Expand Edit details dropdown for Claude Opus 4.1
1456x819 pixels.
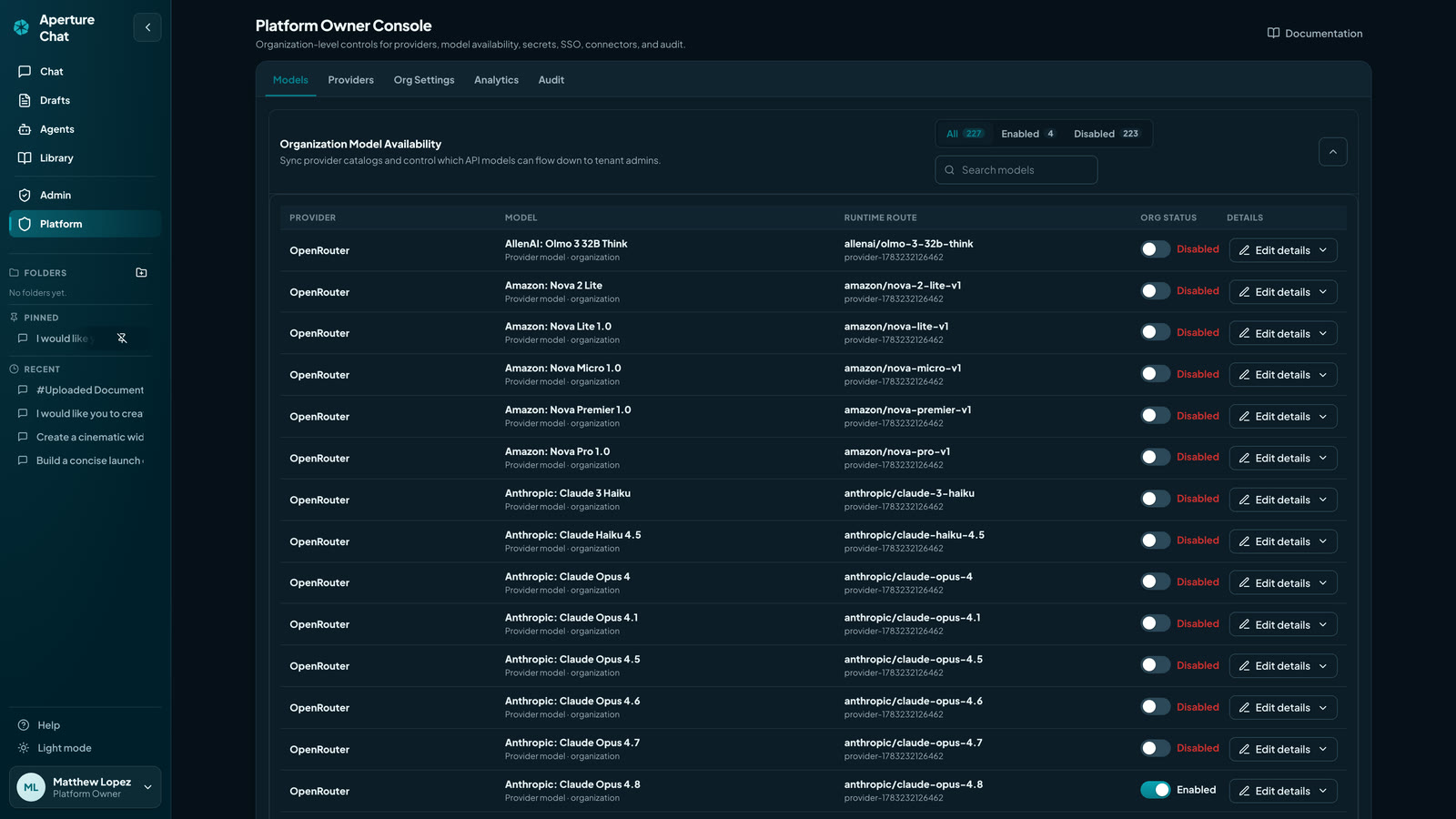1323,625
